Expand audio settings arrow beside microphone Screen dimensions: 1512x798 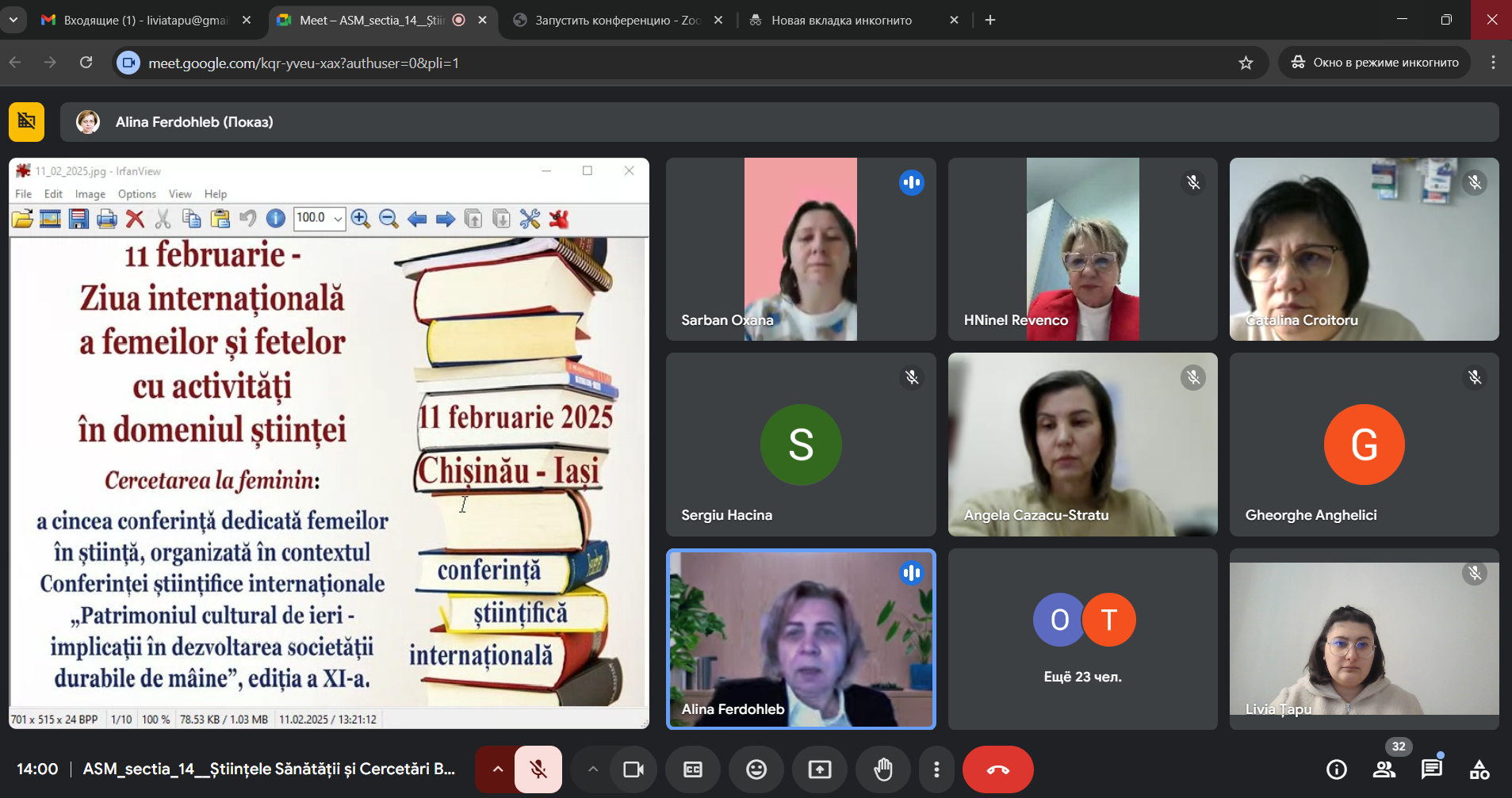coord(497,769)
